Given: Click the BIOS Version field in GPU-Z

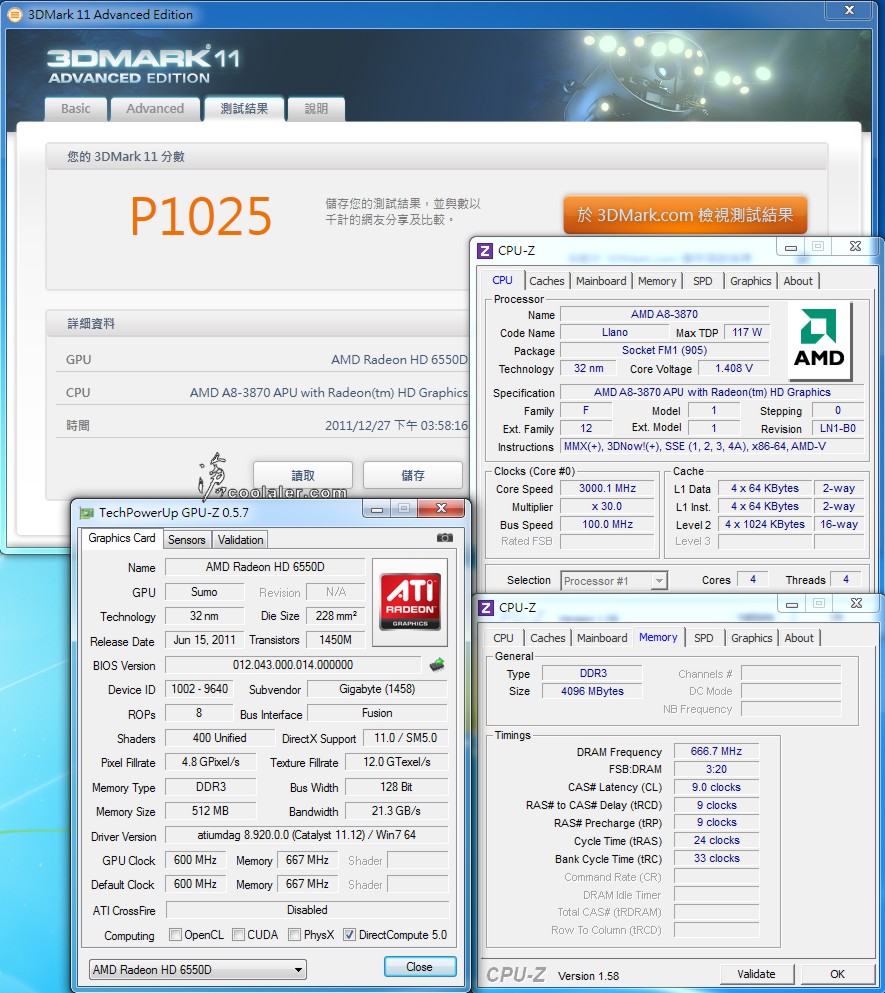Looking at the screenshot, I should click(x=293, y=665).
